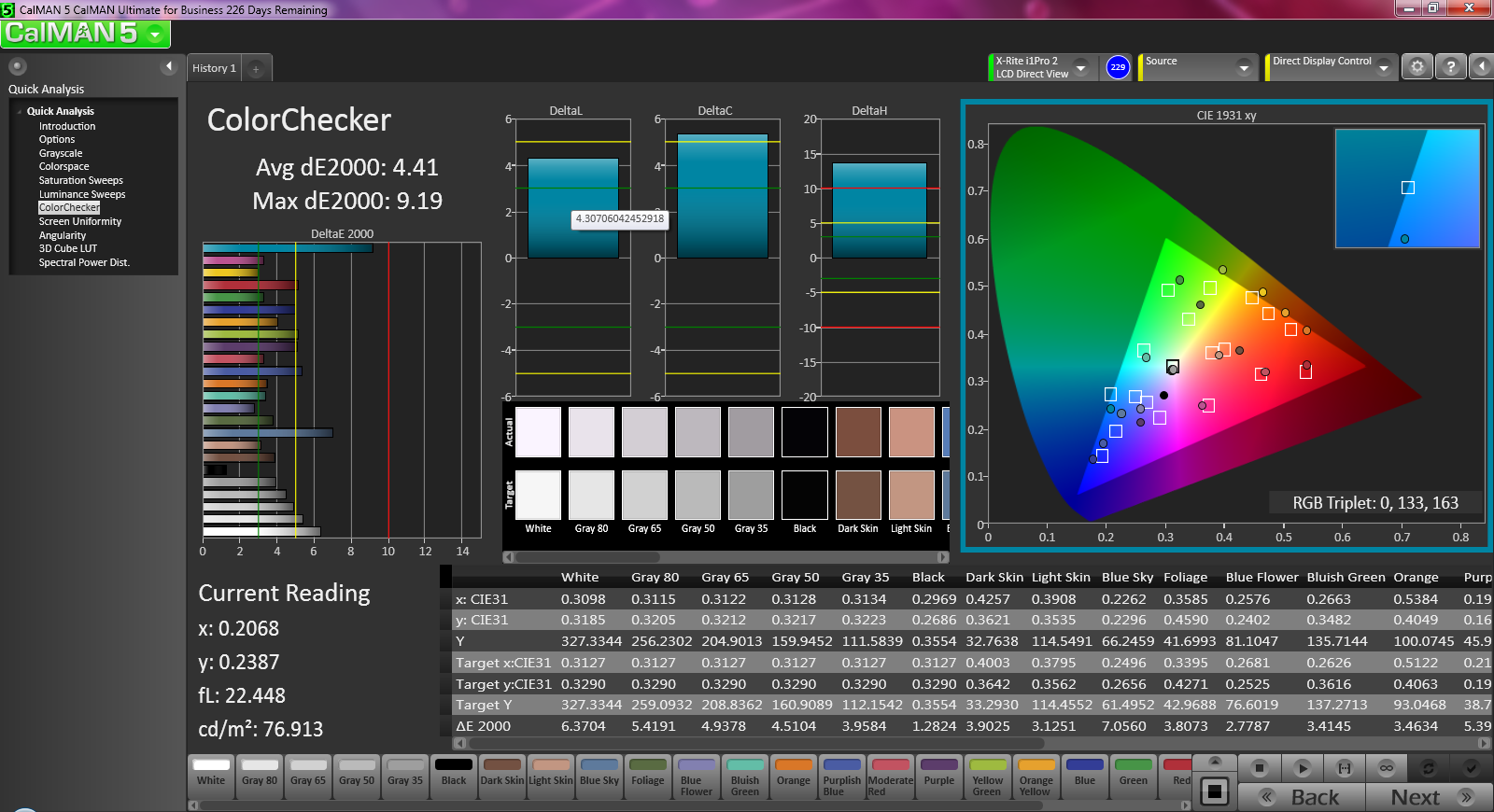
Task: Select the Yellow Green patch button
Action: (x=988, y=777)
